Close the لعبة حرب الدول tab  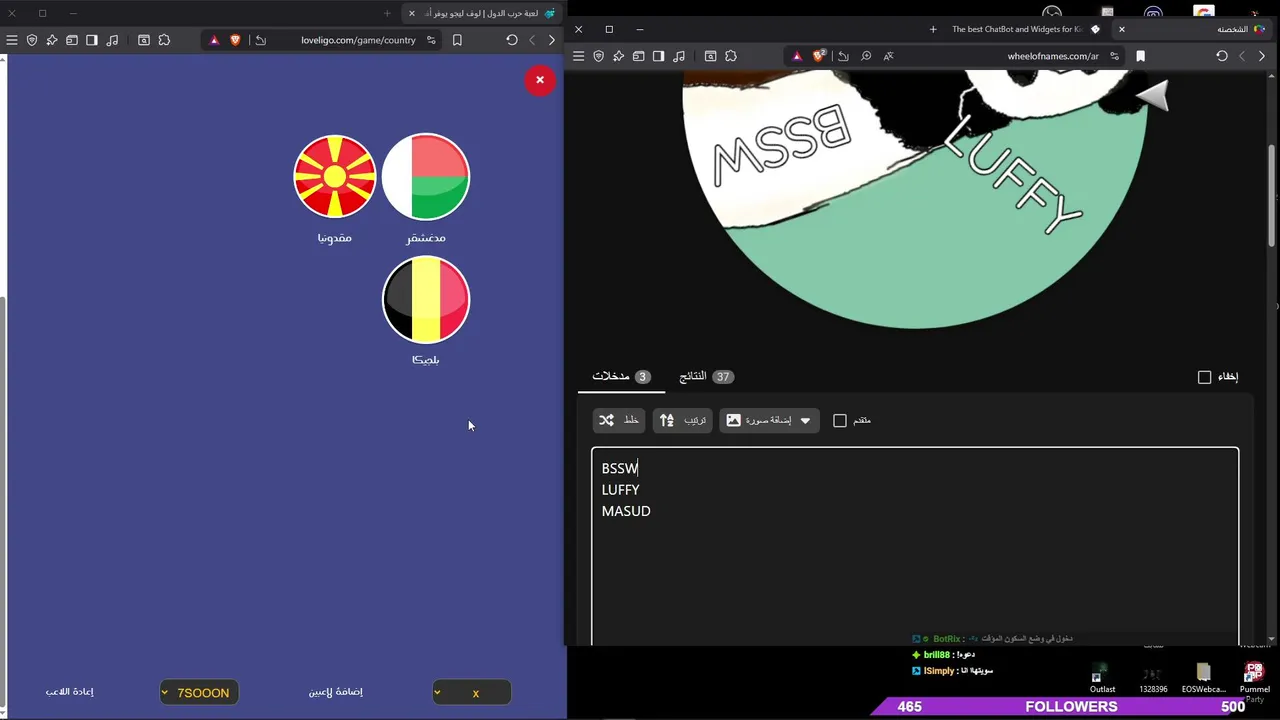[411, 13]
